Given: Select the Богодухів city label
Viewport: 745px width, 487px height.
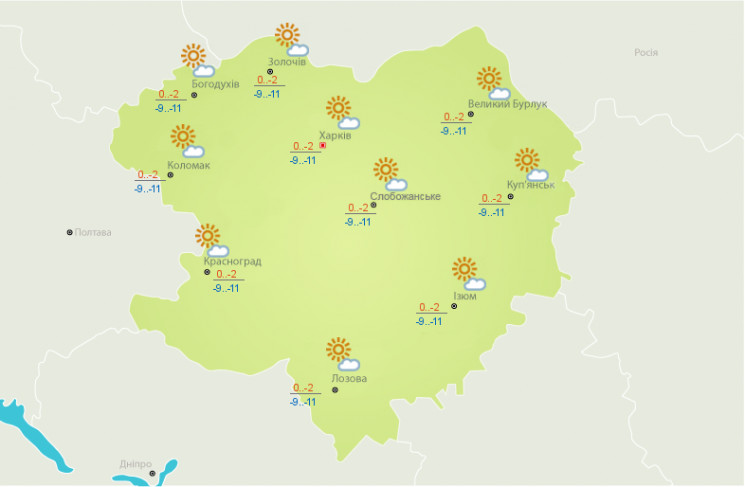Looking at the screenshot, I should pos(215,84).
